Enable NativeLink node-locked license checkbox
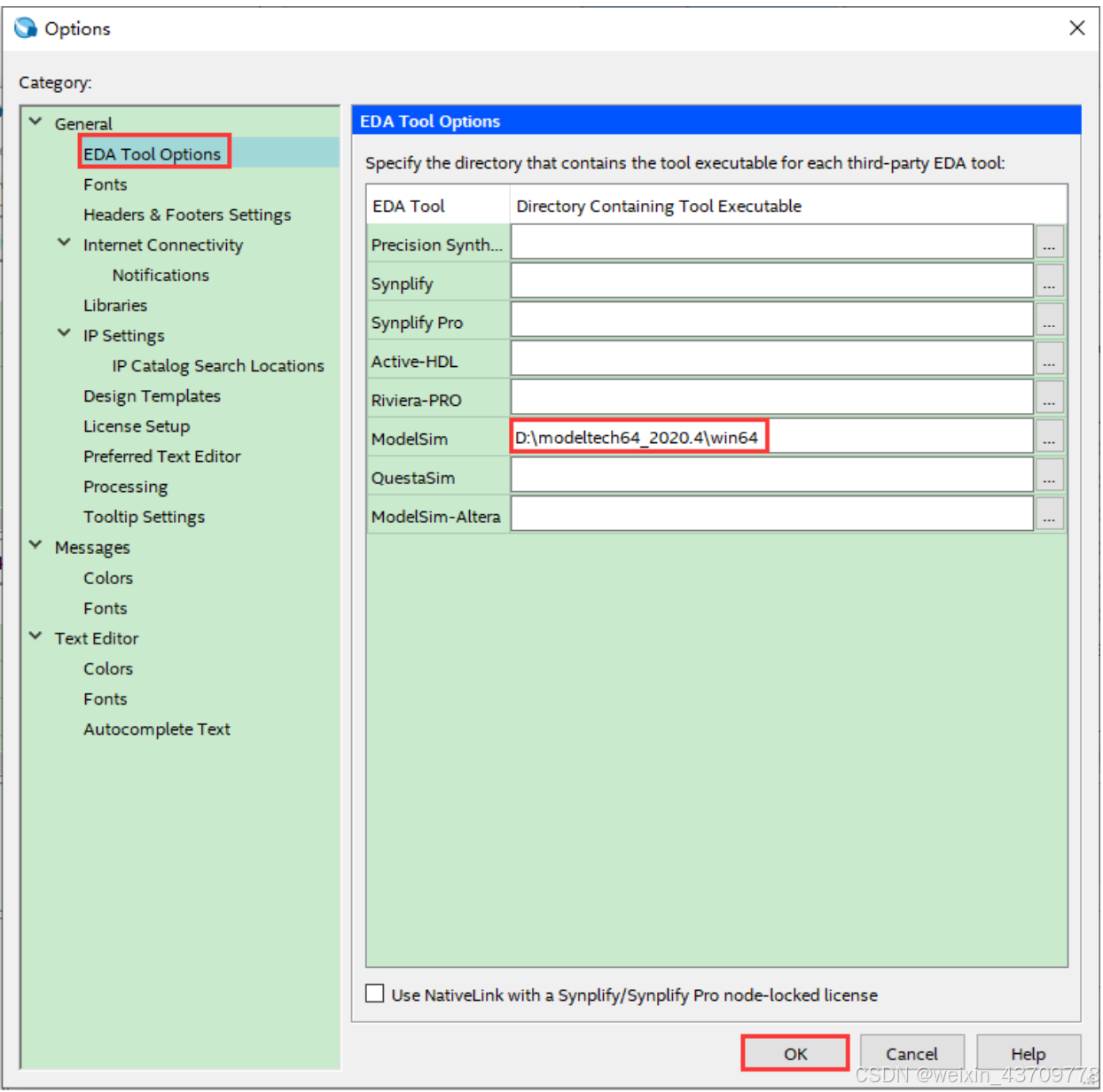Image resolution: width=1103 pixels, height=1092 pixels. pyautogui.click(x=375, y=994)
